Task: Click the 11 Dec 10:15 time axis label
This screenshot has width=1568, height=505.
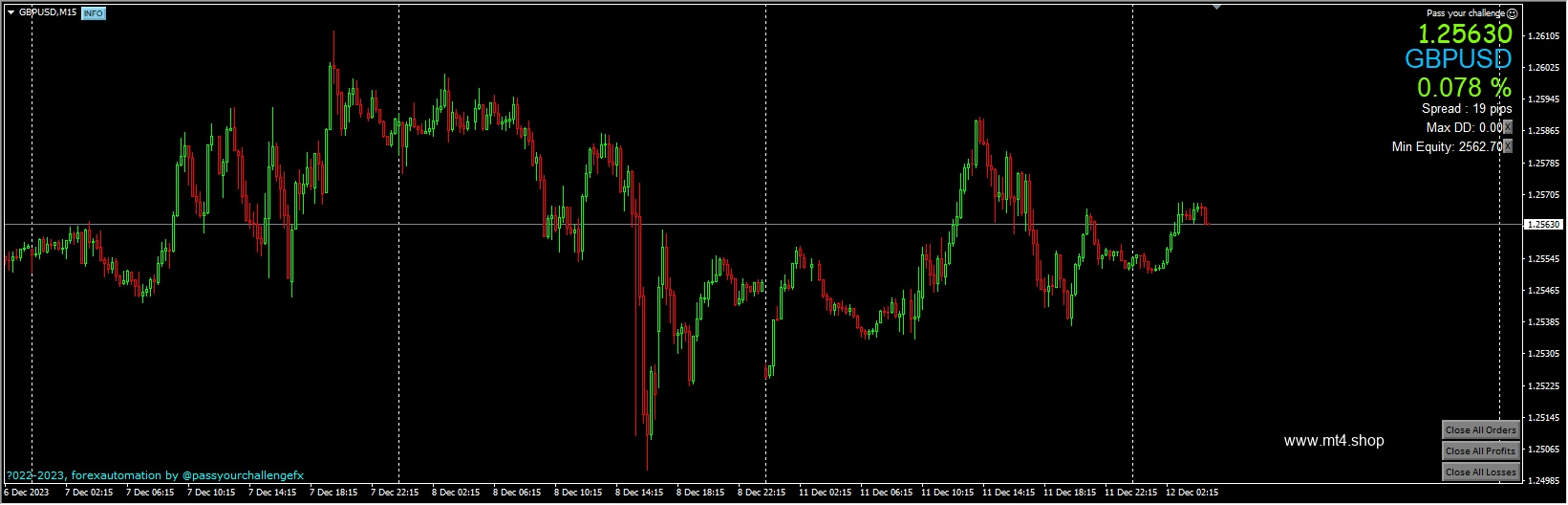Action: (x=949, y=493)
